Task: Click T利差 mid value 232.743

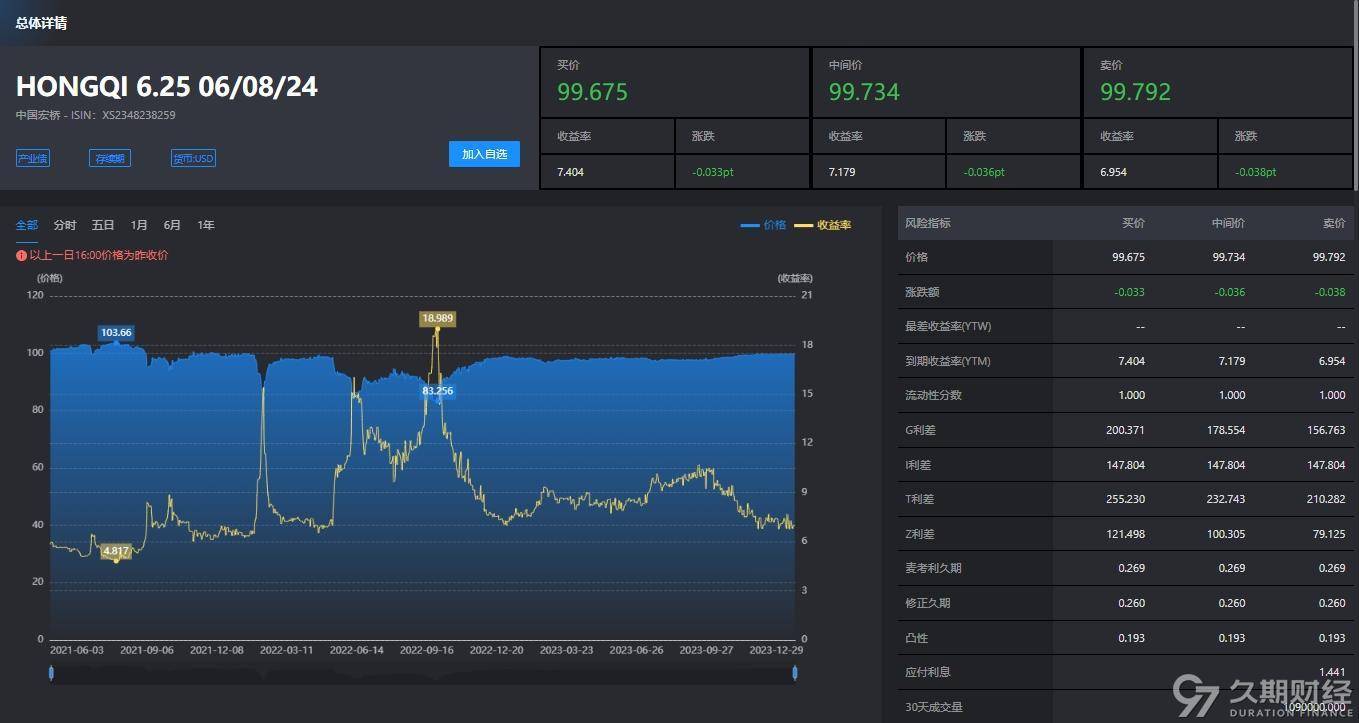Action: [1225, 499]
